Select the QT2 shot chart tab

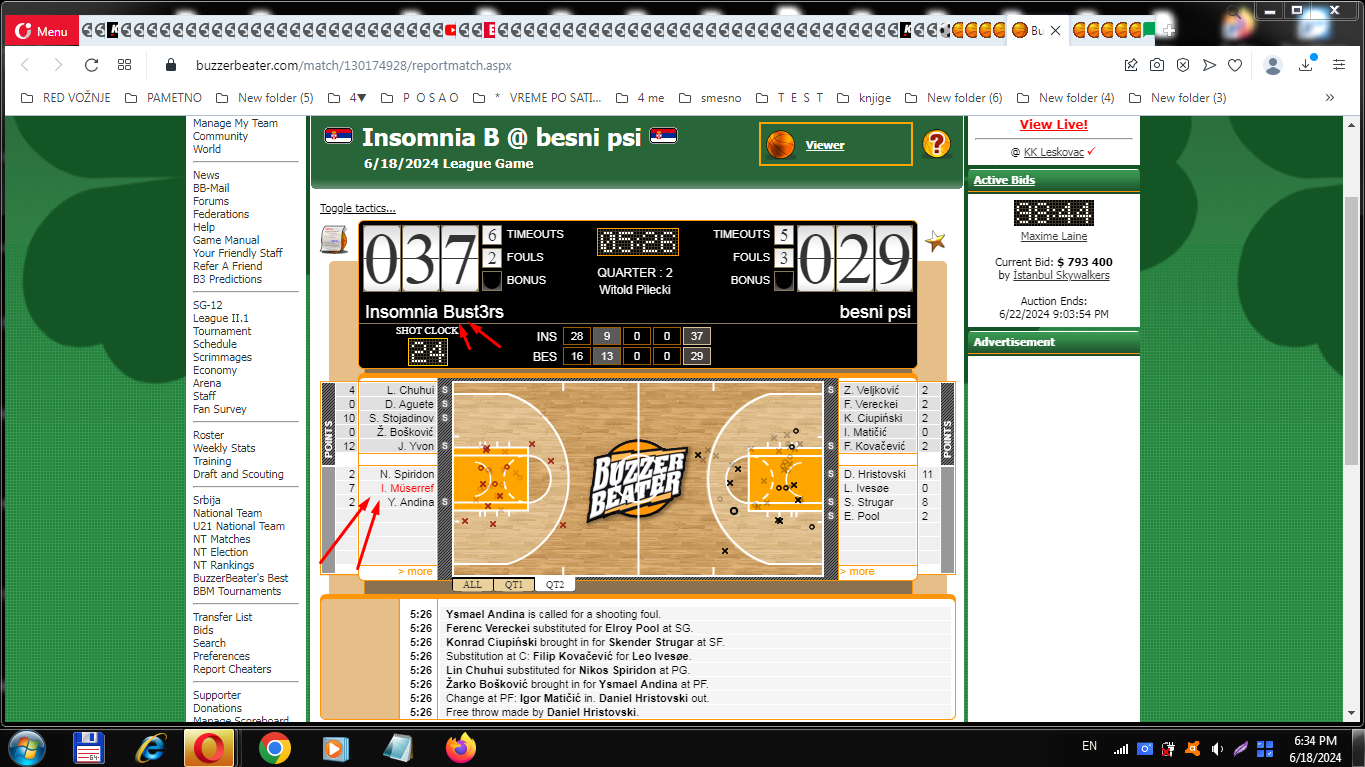[554, 585]
